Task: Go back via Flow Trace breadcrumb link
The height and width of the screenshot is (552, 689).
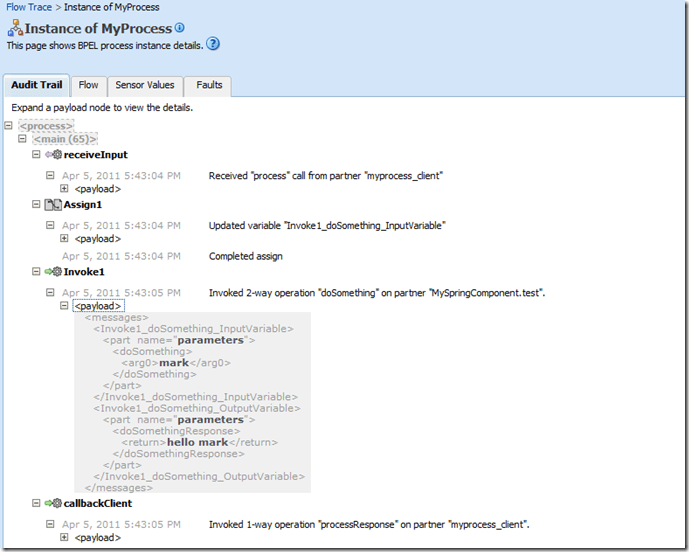Action: point(31,7)
